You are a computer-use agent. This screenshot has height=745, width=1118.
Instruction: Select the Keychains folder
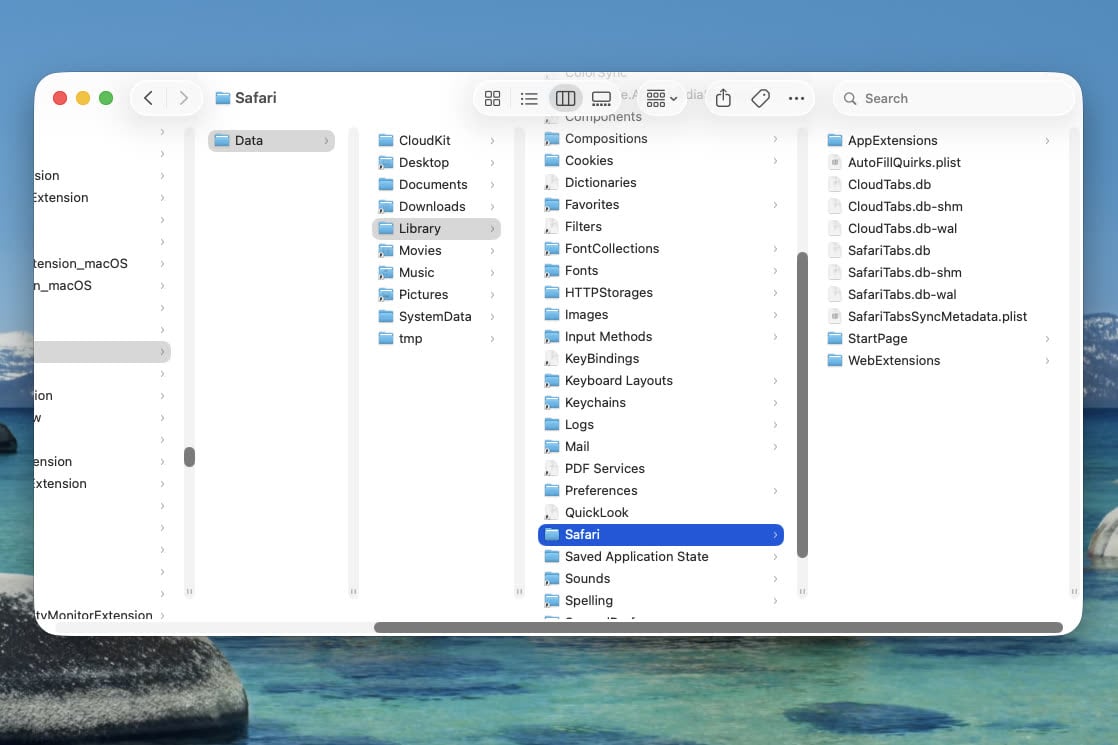(594, 402)
